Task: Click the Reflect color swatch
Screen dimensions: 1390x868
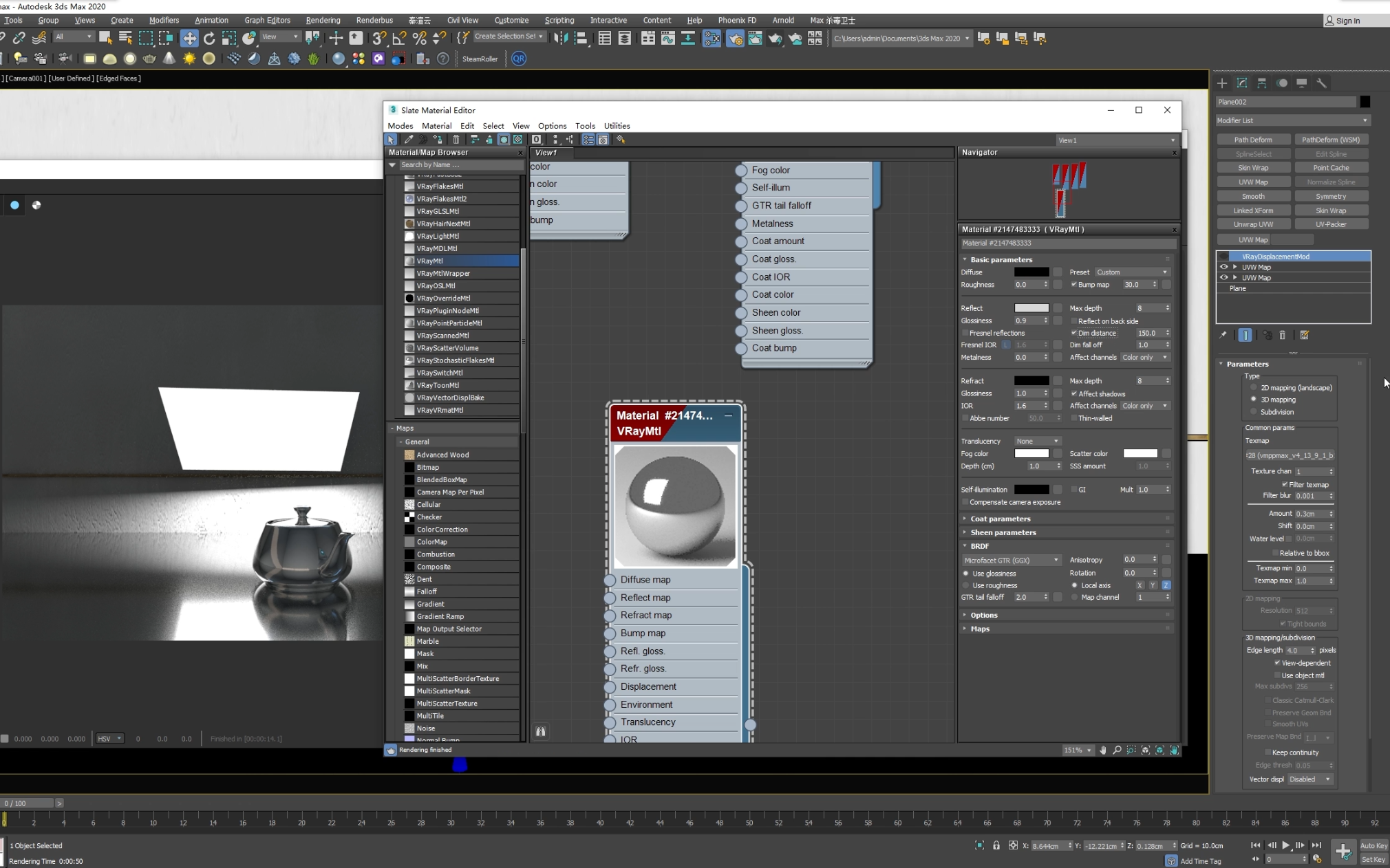Action: coord(1031,308)
